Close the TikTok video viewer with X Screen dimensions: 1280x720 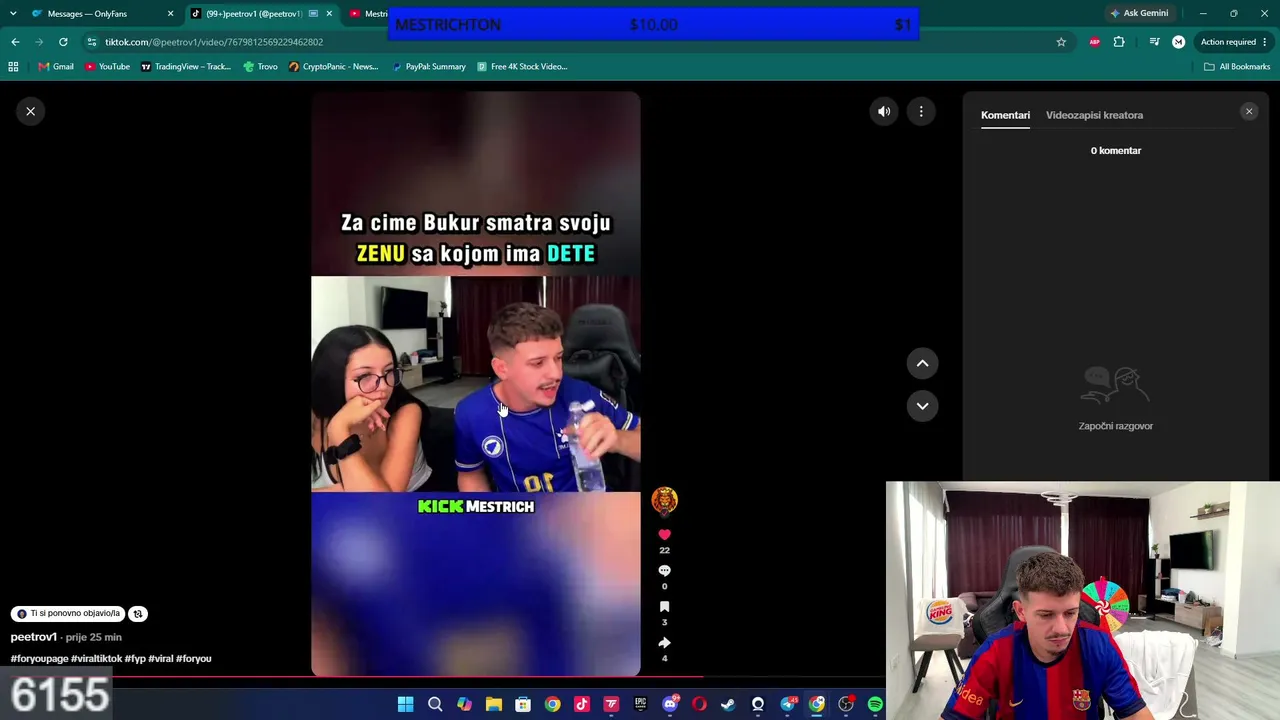(31, 111)
